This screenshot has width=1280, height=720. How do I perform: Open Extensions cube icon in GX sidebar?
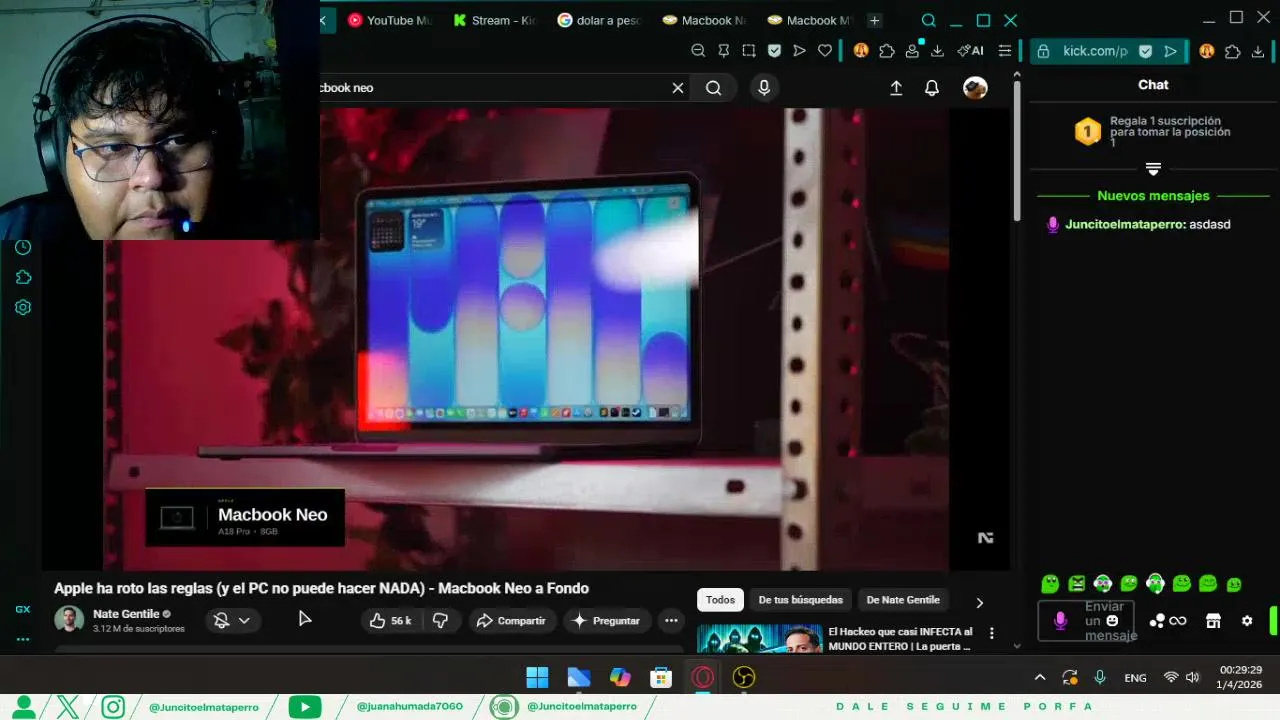(23, 277)
